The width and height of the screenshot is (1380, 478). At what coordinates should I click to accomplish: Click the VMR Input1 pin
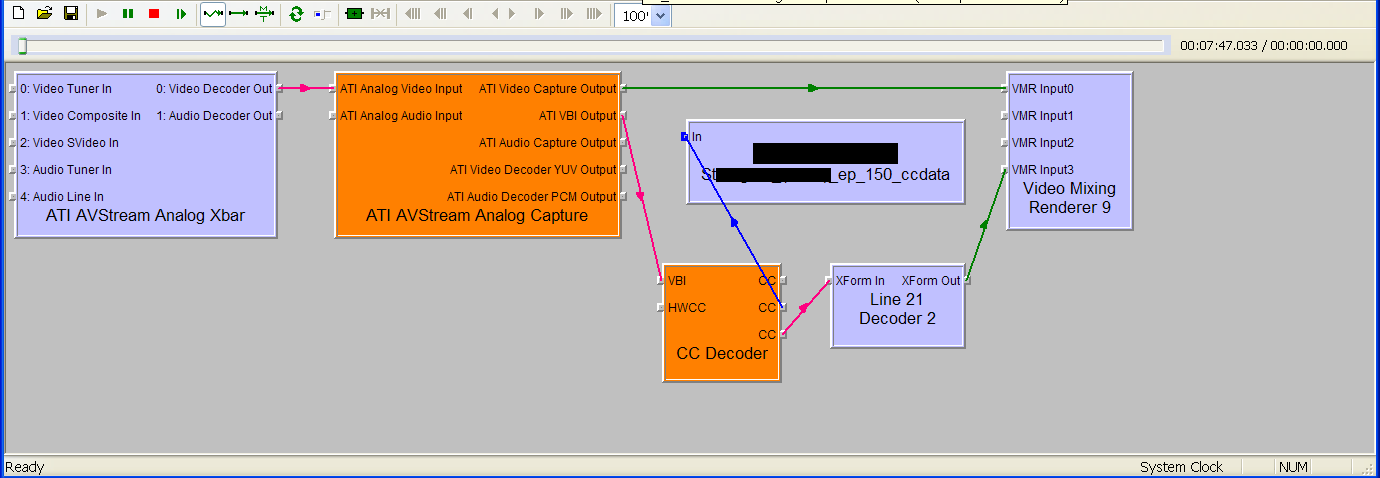pyautogui.click(x=1042, y=116)
